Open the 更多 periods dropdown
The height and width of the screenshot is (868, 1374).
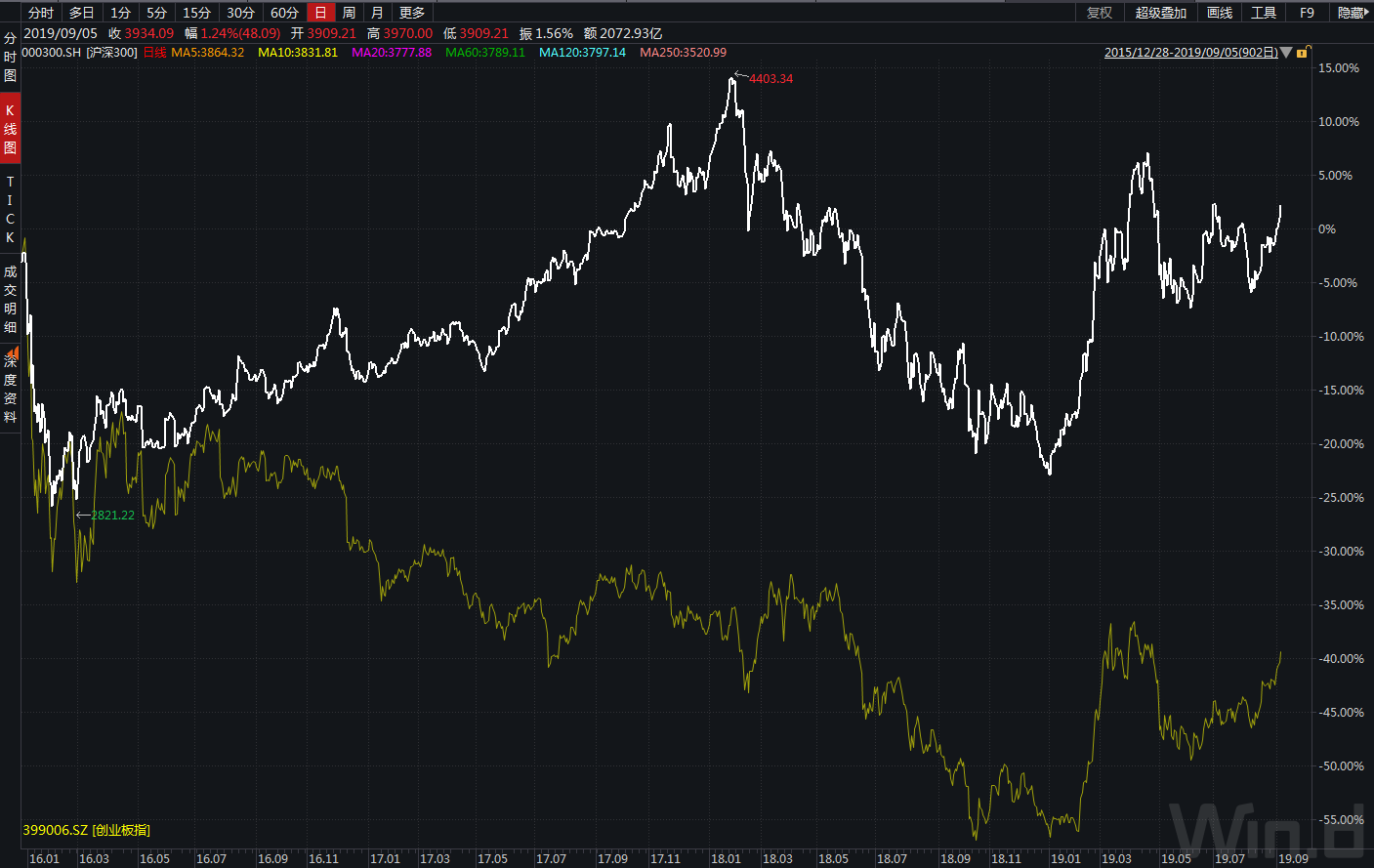(x=412, y=13)
